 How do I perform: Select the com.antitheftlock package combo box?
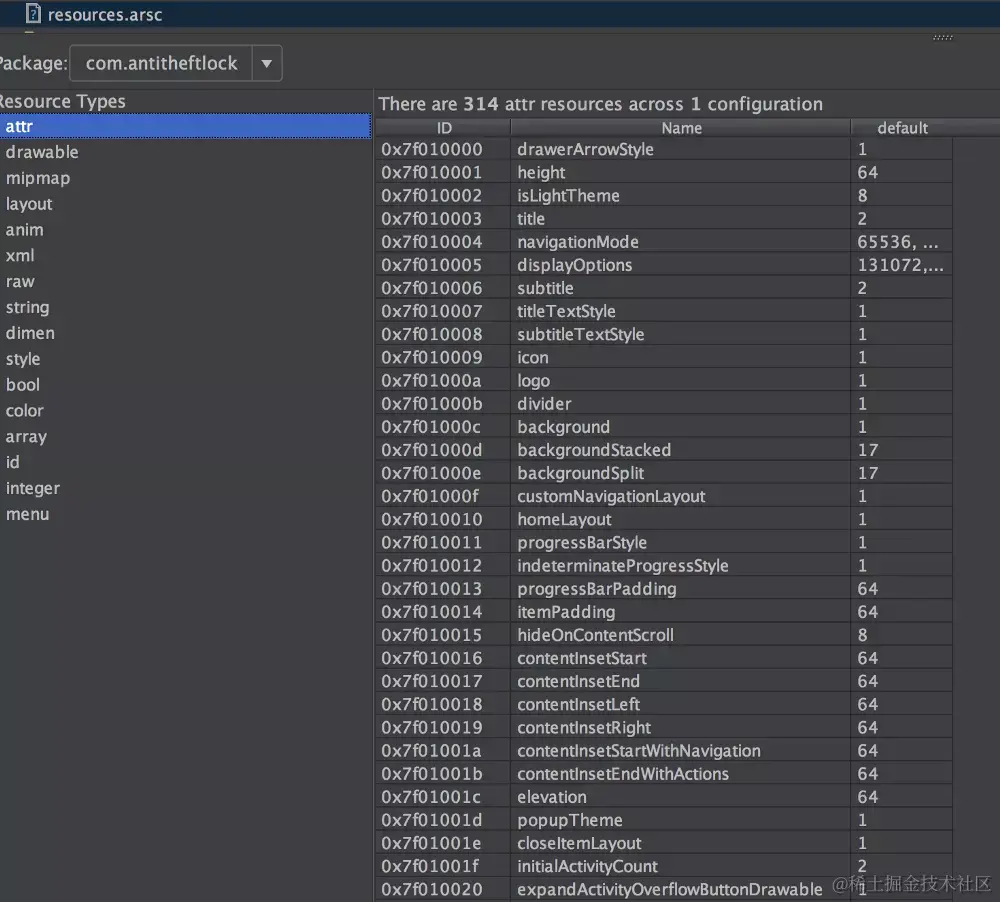coord(175,63)
